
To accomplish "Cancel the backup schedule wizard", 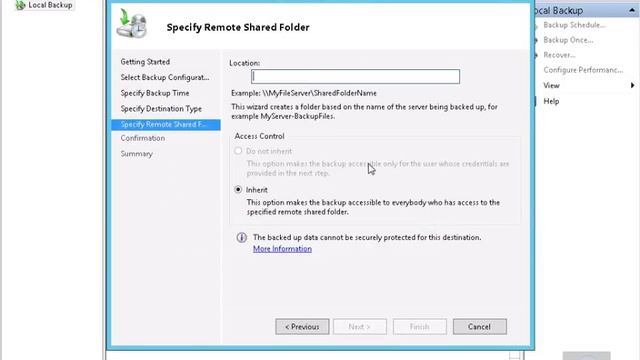I will (480, 327).
